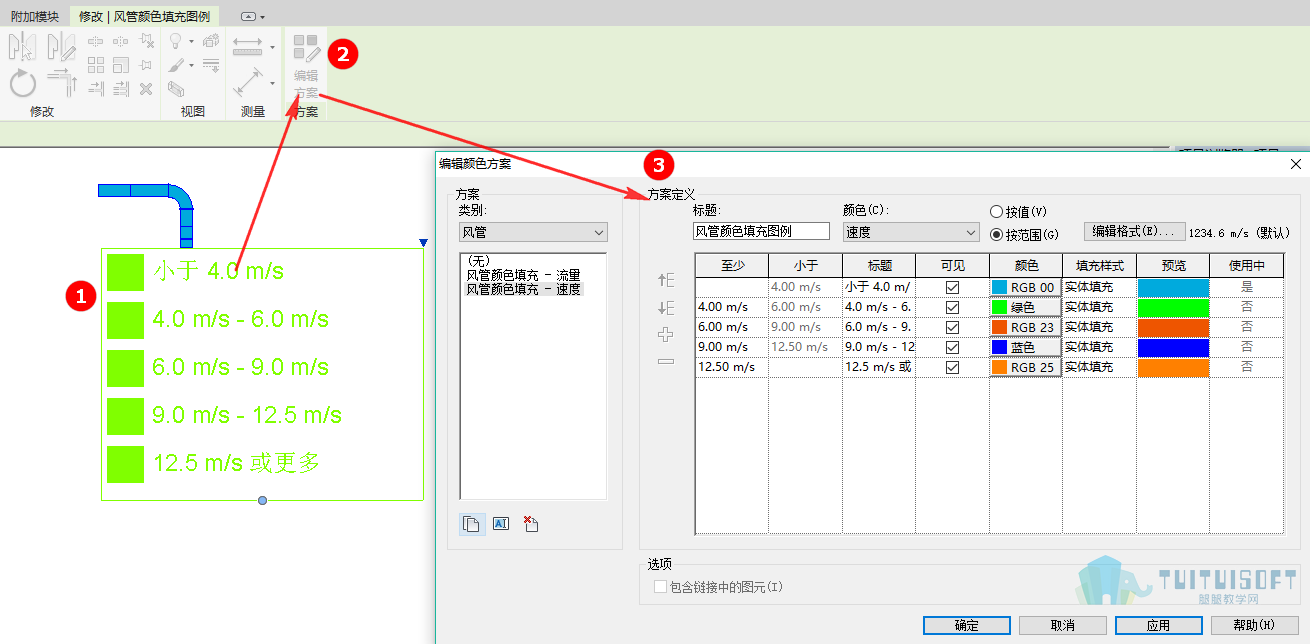Image resolution: width=1310 pixels, height=644 pixels.
Task: Select the Trim/Extend to Corner tool
Action: click(62, 83)
